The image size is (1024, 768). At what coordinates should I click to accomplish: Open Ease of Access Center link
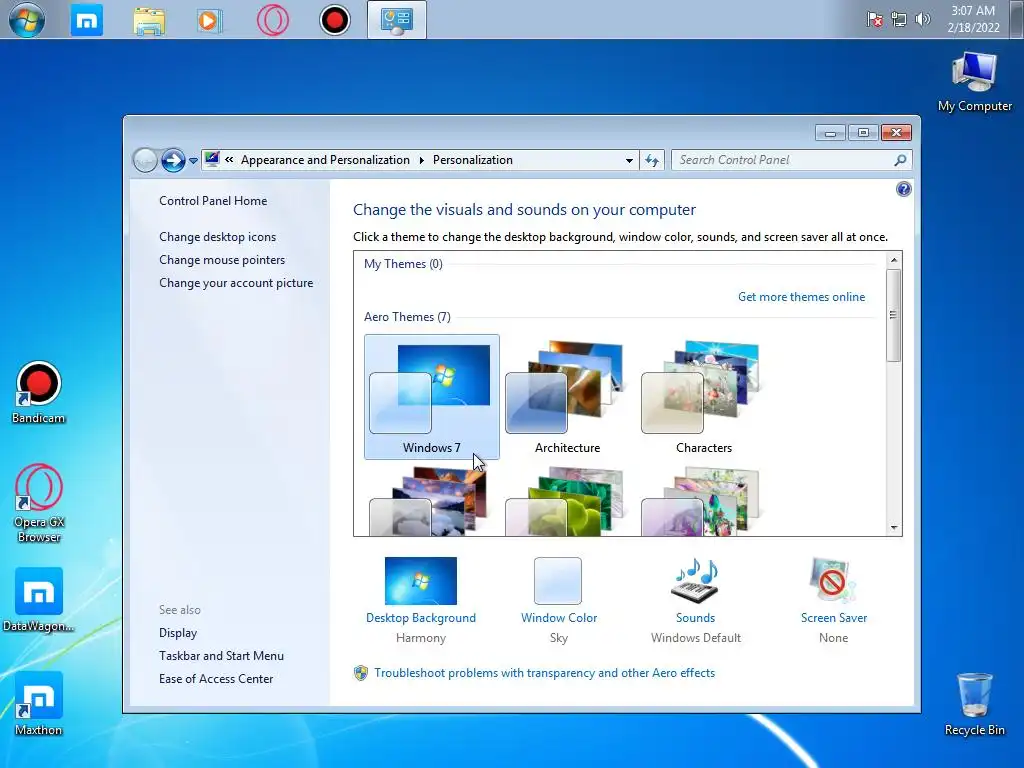216,679
